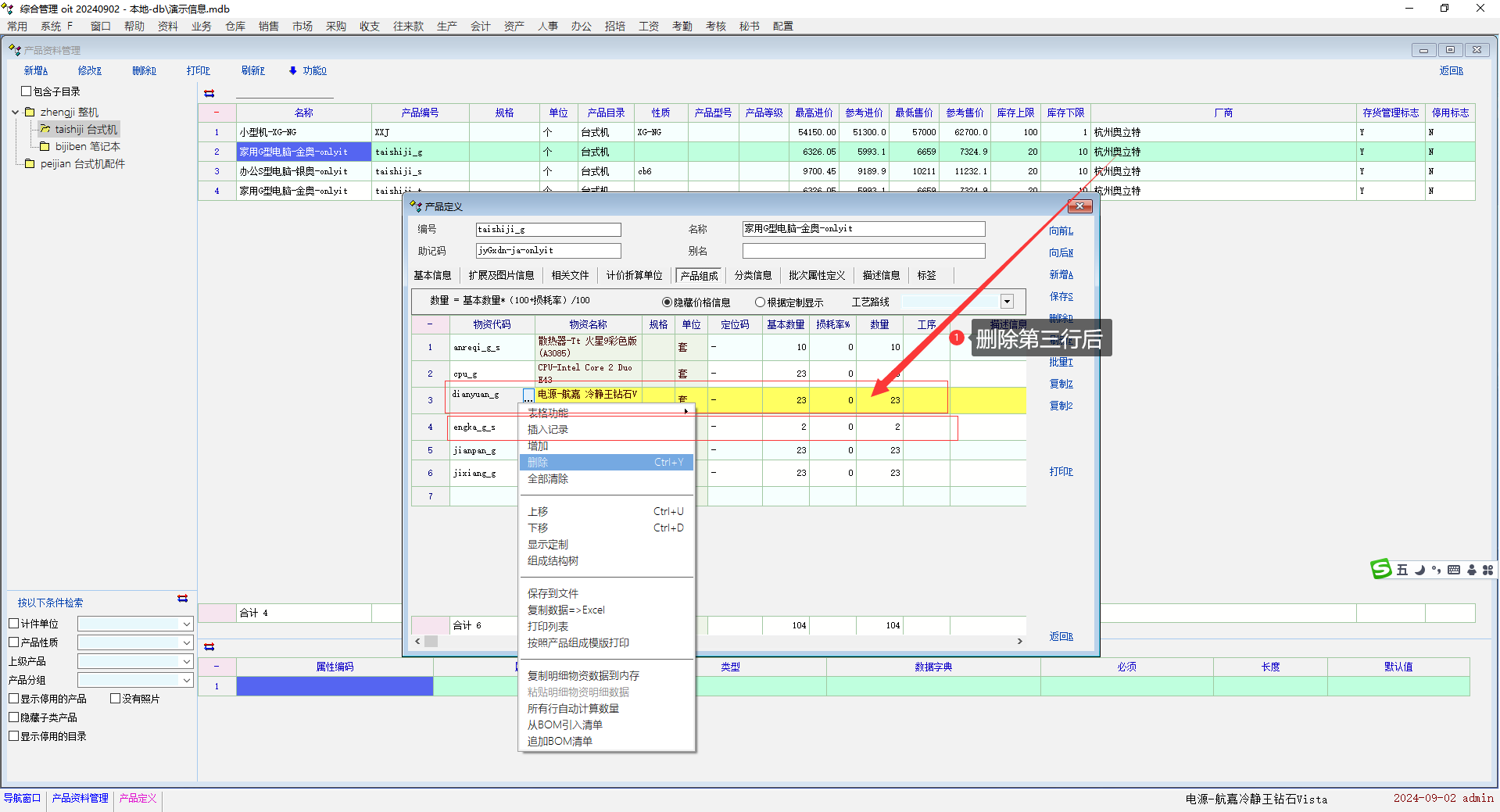Click the horizontal scrollbar thumb in 产品定义 dialog
This screenshot has width=1500, height=812.
[431, 642]
